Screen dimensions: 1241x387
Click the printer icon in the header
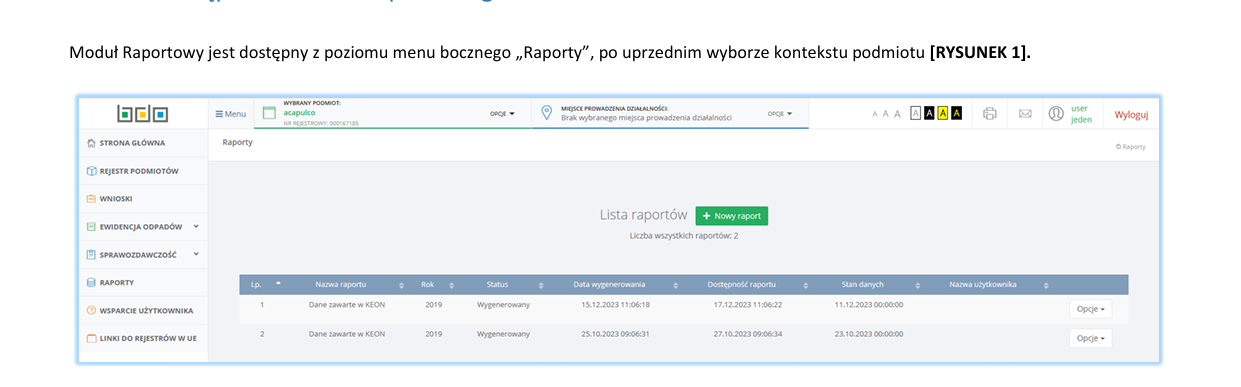[x=990, y=113]
